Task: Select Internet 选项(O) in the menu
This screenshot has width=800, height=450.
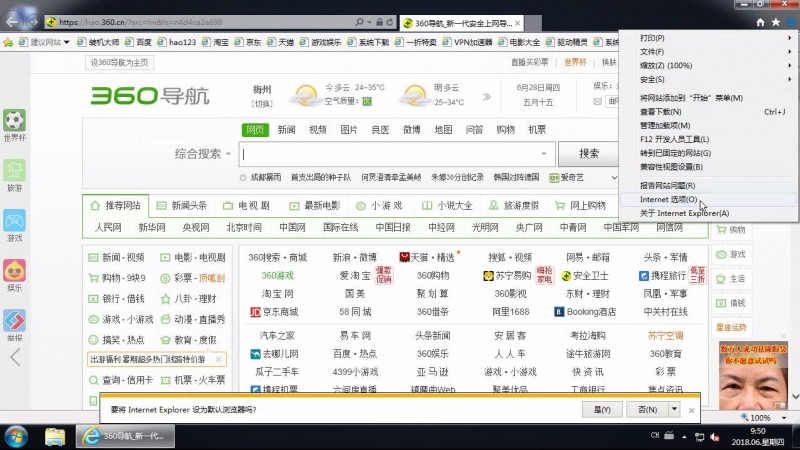Action: (x=708, y=199)
